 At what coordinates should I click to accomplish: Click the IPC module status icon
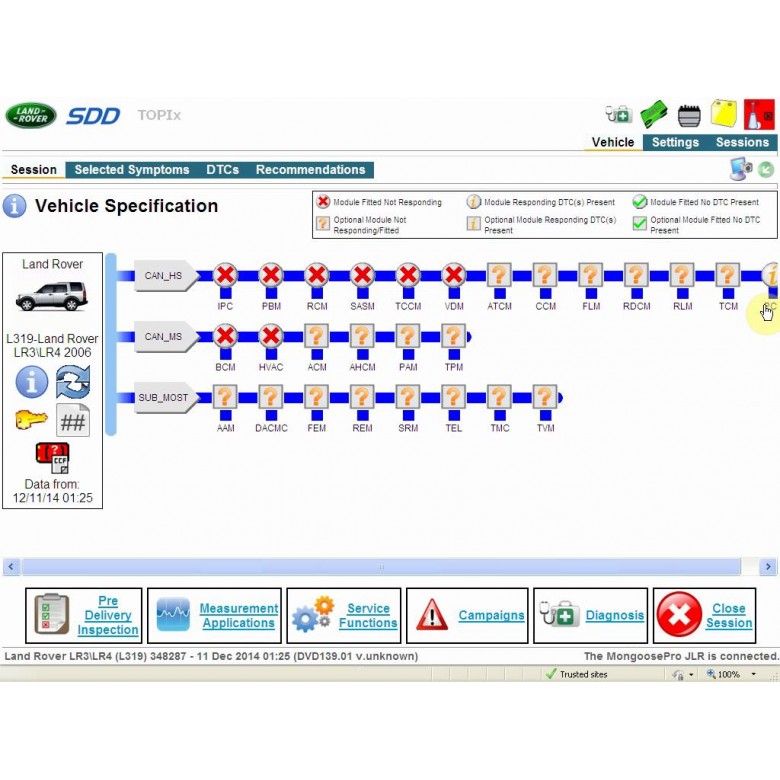(x=225, y=275)
